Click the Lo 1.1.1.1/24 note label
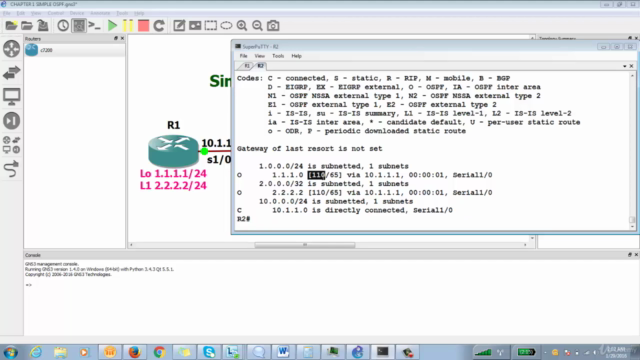Screen dimensions: 640x360 tap(173, 173)
